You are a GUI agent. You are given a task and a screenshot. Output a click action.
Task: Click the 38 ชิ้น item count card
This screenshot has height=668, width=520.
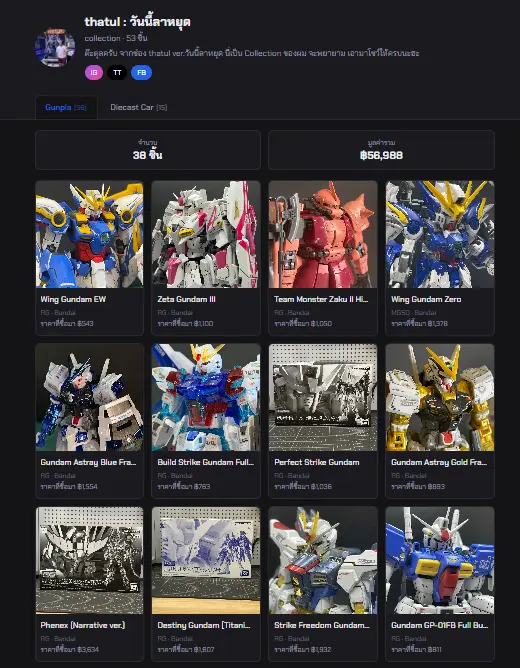pos(148,150)
